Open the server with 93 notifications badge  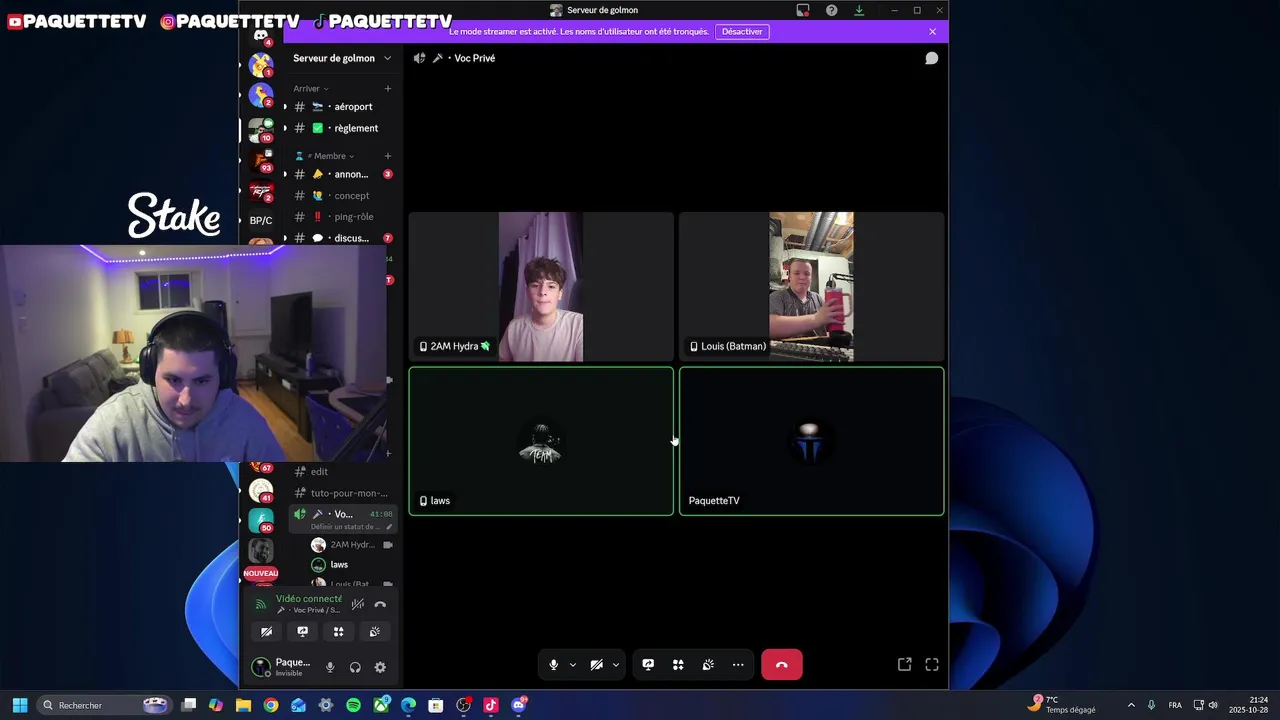(x=261, y=159)
